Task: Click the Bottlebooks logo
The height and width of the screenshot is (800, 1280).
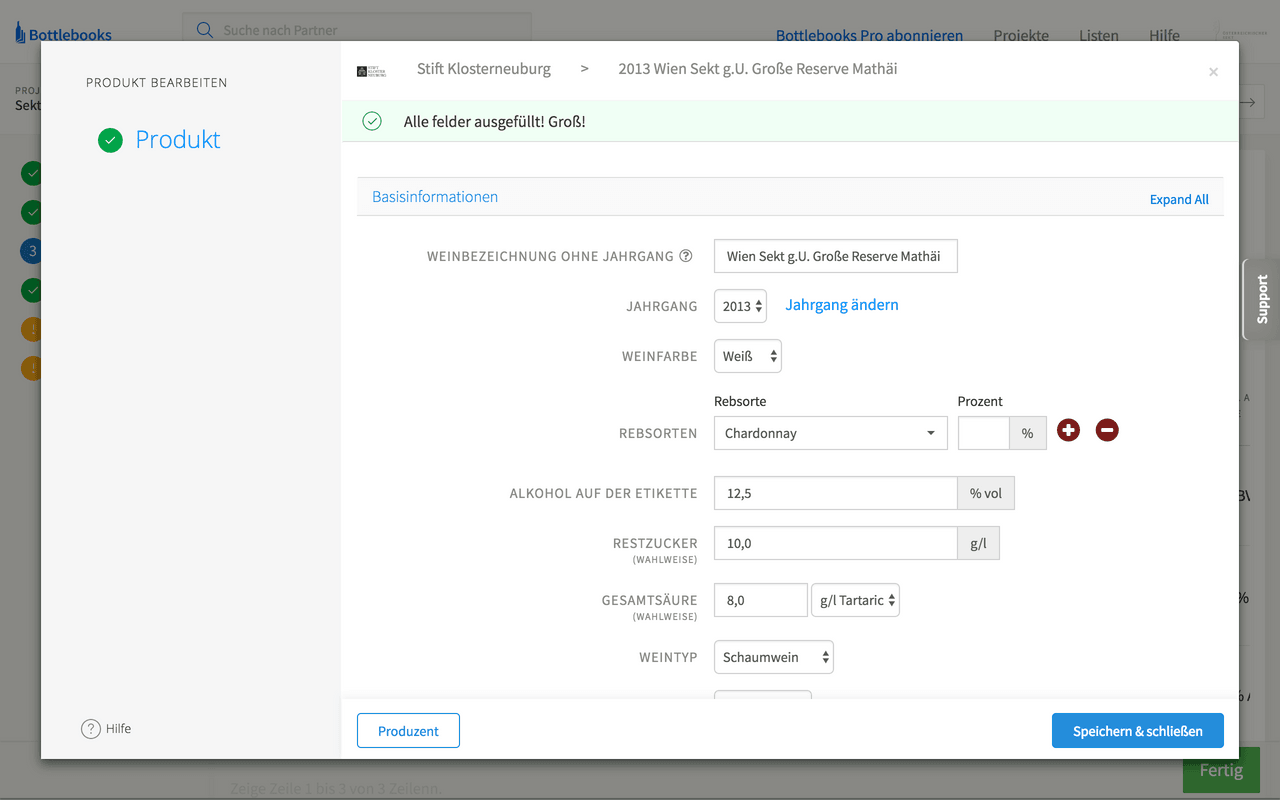Action: click(x=63, y=34)
